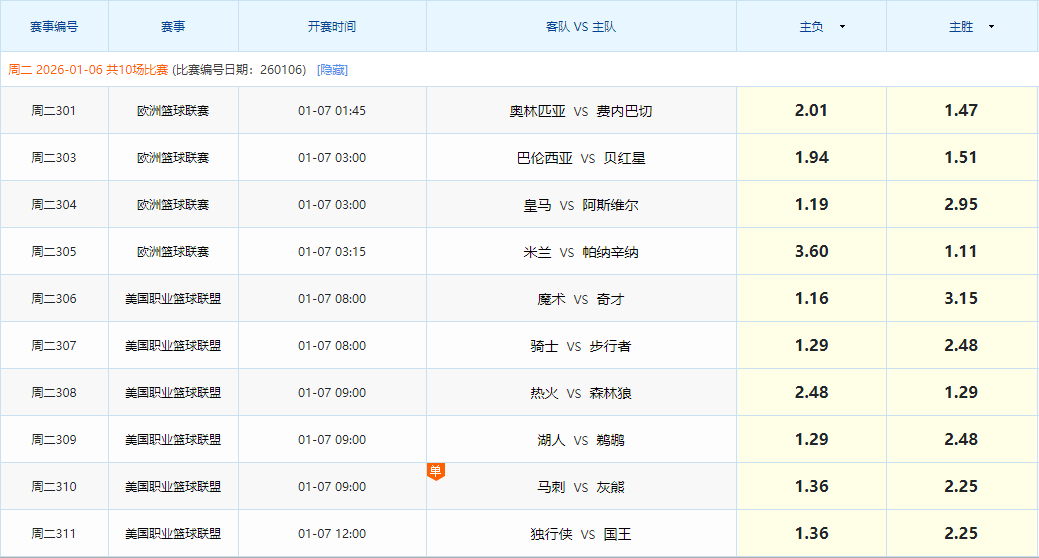Viewport: 1039px width, 558px height.
Task: Click the matchup 巴伦西亚 VS 贝红星
Action: (x=581, y=158)
